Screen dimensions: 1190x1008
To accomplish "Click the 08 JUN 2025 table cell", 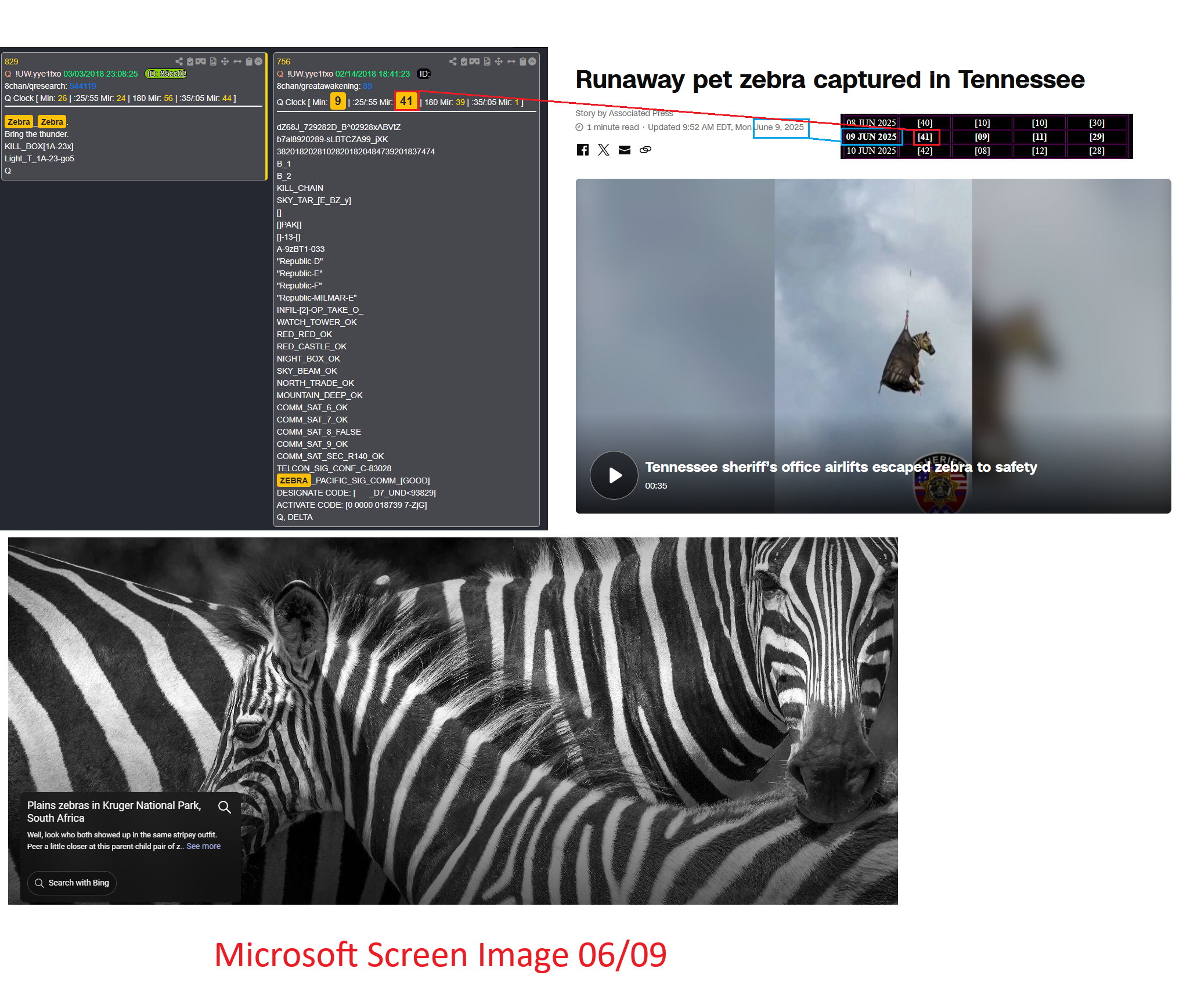I will [871, 123].
